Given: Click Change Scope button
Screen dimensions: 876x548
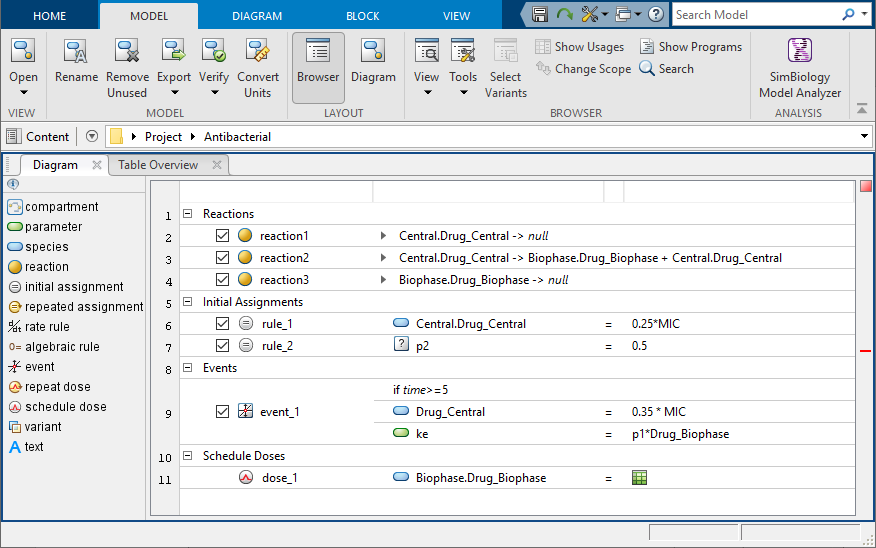Looking at the screenshot, I should [583, 69].
